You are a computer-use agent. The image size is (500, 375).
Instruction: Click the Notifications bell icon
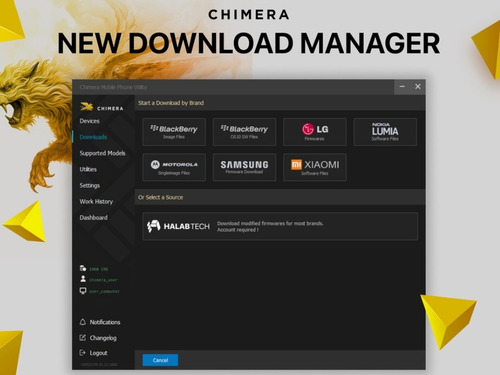tap(83, 322)
